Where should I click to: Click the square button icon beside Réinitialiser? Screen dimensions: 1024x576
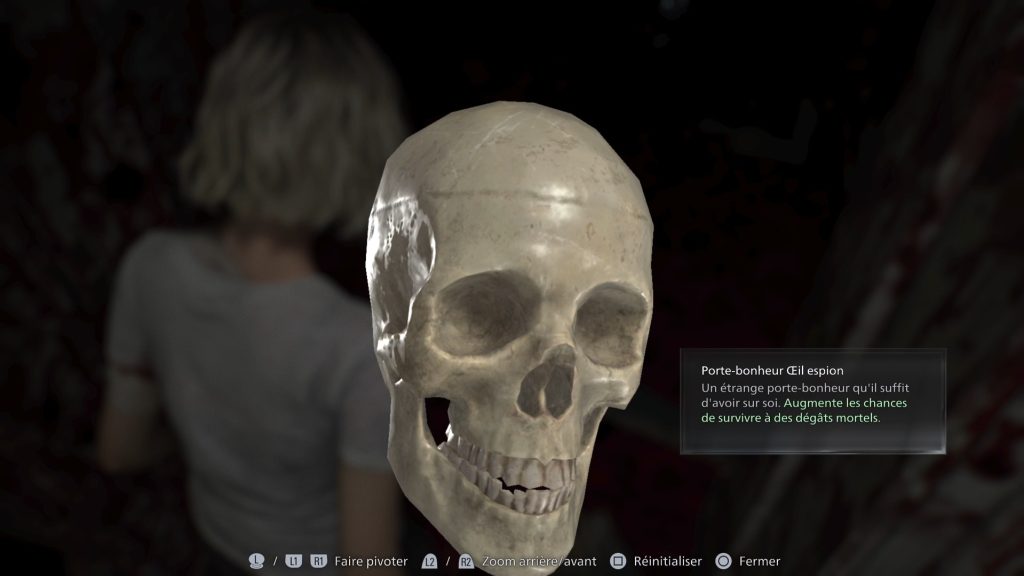(x=618, y=561)
